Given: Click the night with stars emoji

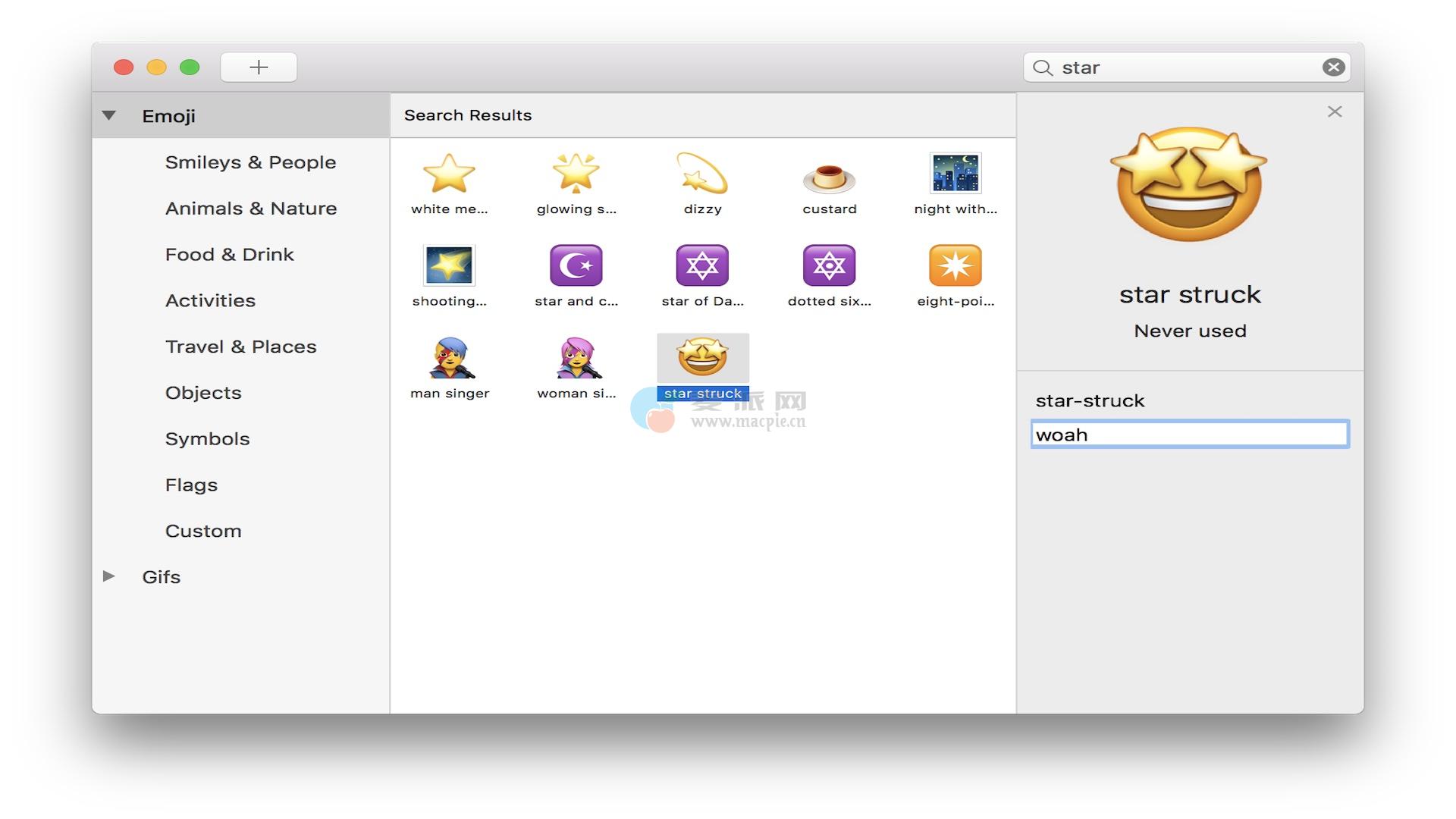Looking at the screenshot, I should point(955,174).
